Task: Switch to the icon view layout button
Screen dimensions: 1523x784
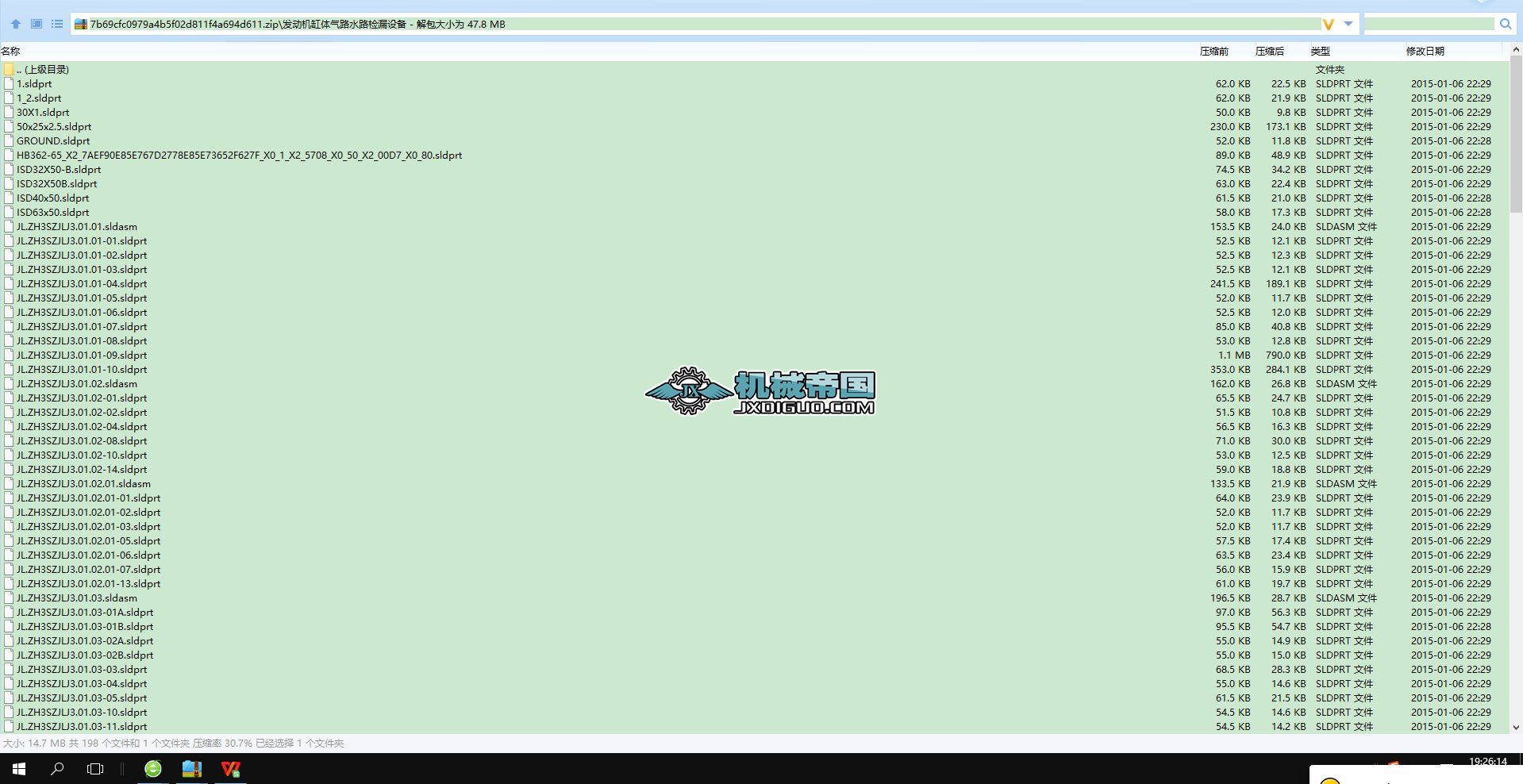Action: pyautogui.click(x=37, y=24)
